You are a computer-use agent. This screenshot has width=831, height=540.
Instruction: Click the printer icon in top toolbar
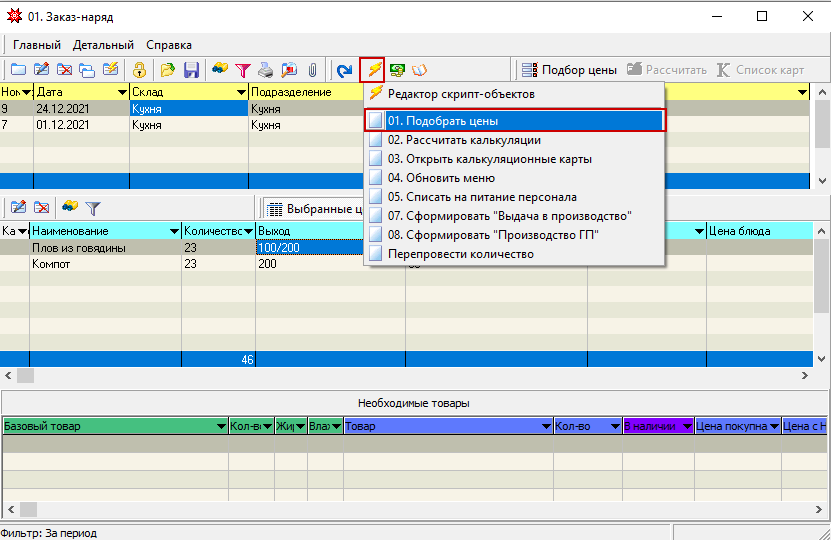(x=266, y=70)
